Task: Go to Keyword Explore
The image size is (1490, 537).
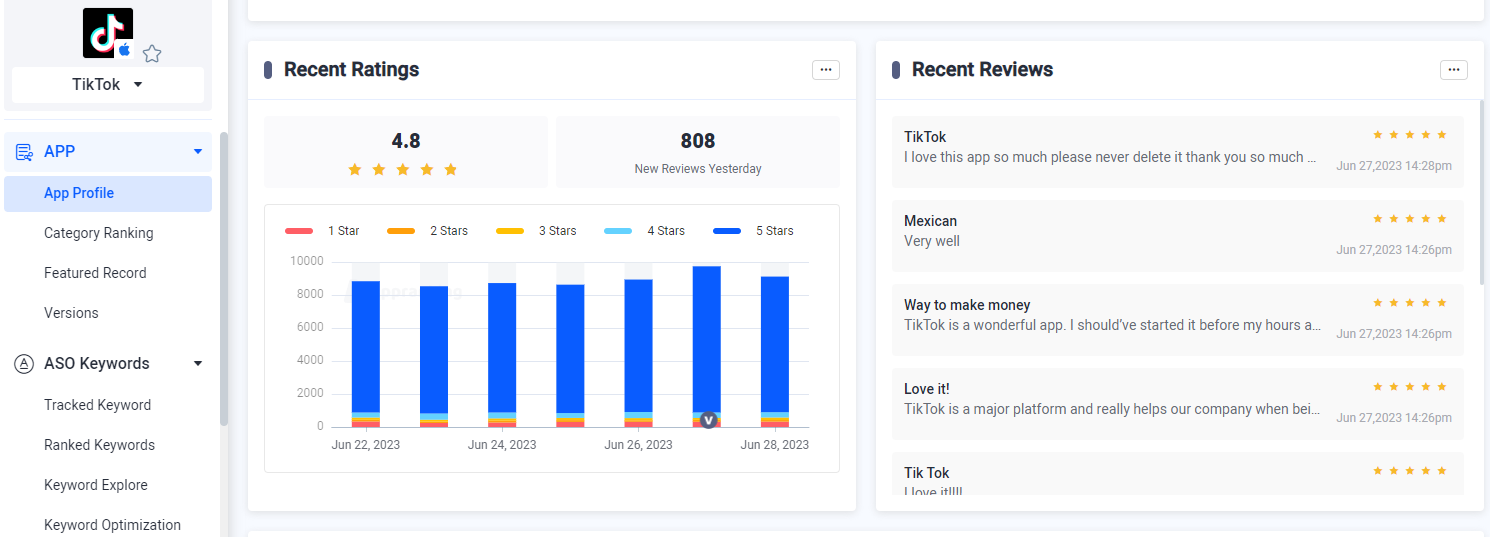Action: tap(96, 485)
